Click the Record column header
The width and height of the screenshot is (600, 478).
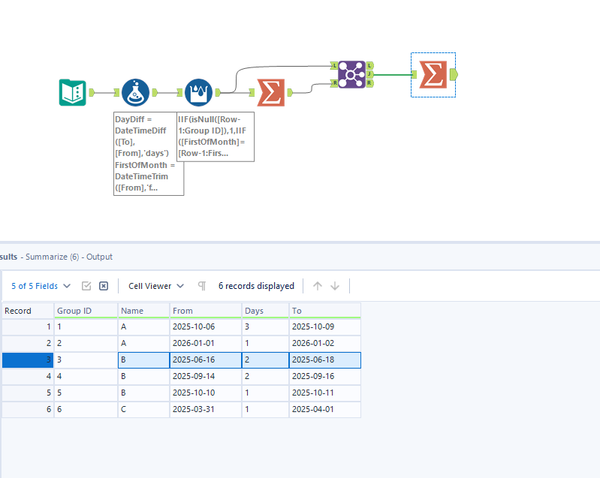pyautogui.click(x=28, y=310)
